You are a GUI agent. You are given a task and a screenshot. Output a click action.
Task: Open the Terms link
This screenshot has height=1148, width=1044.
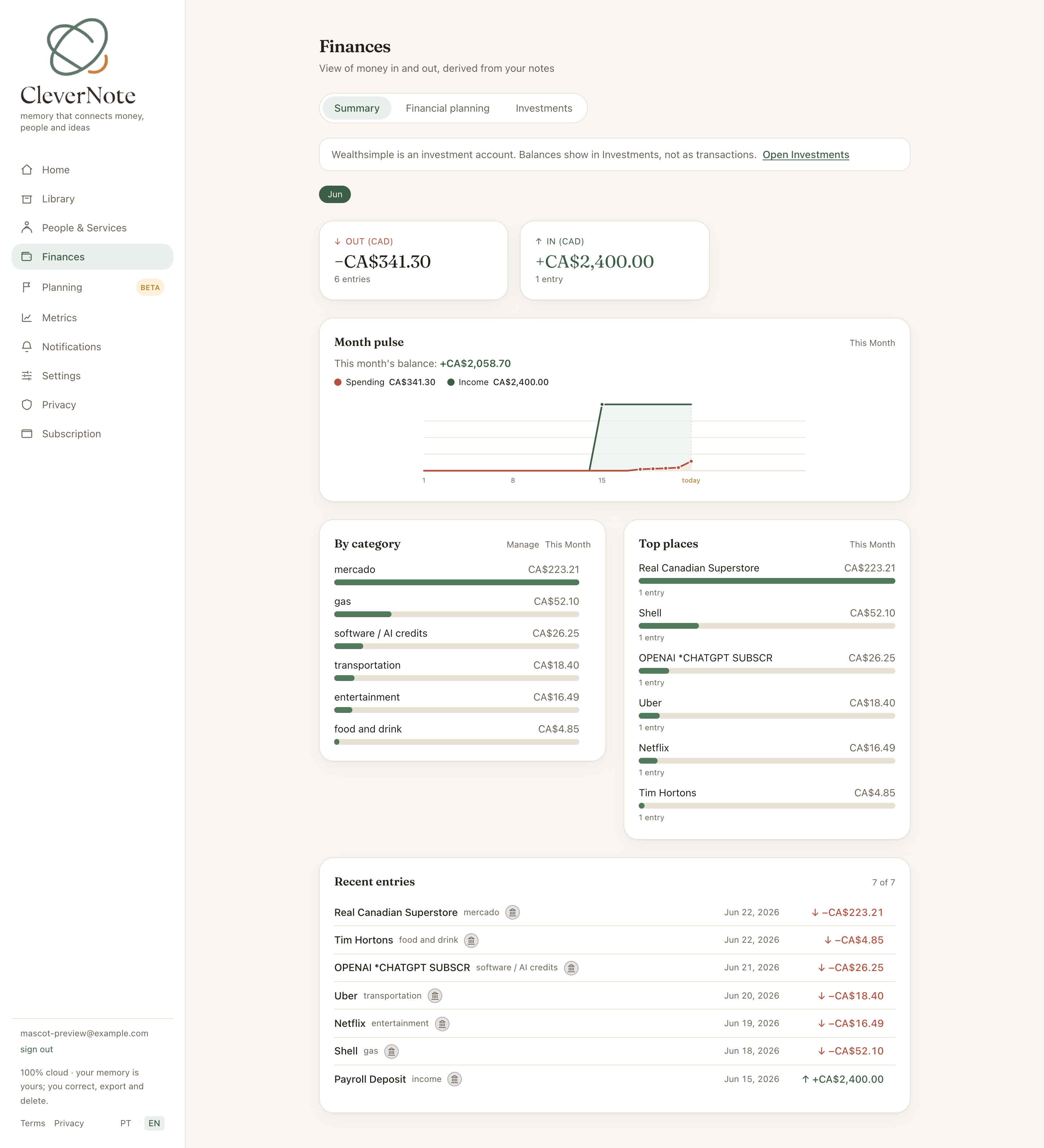(x=33, y=1123)
